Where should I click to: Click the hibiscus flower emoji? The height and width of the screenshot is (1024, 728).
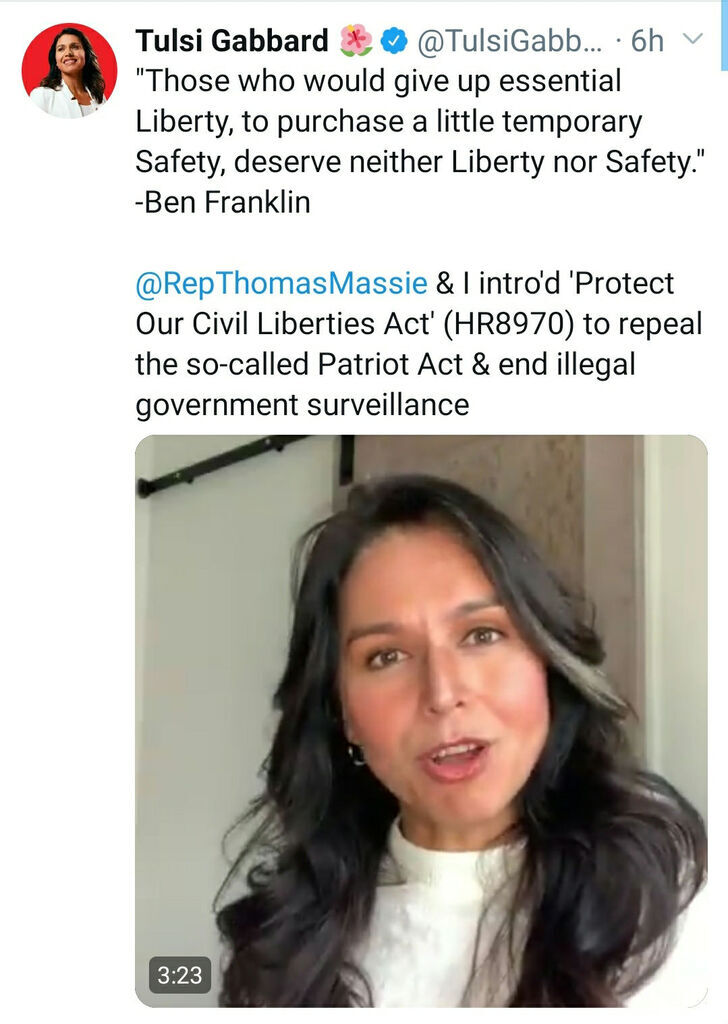coord(355,41)
